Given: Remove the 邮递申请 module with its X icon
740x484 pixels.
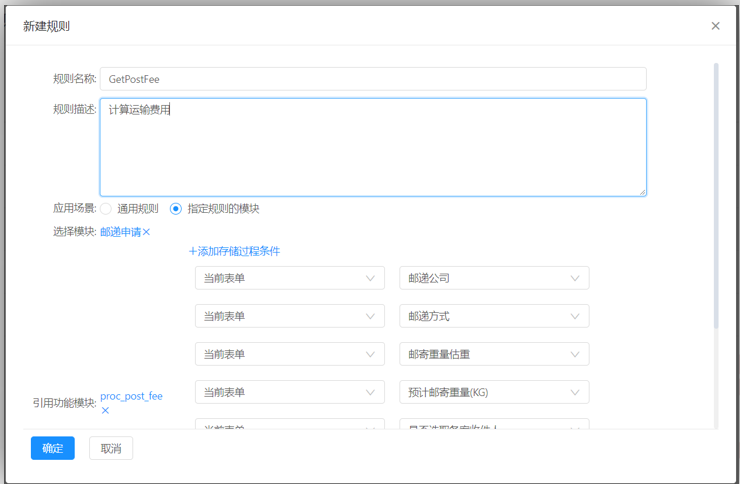Looking at the screenshot, I should (146, 232).
